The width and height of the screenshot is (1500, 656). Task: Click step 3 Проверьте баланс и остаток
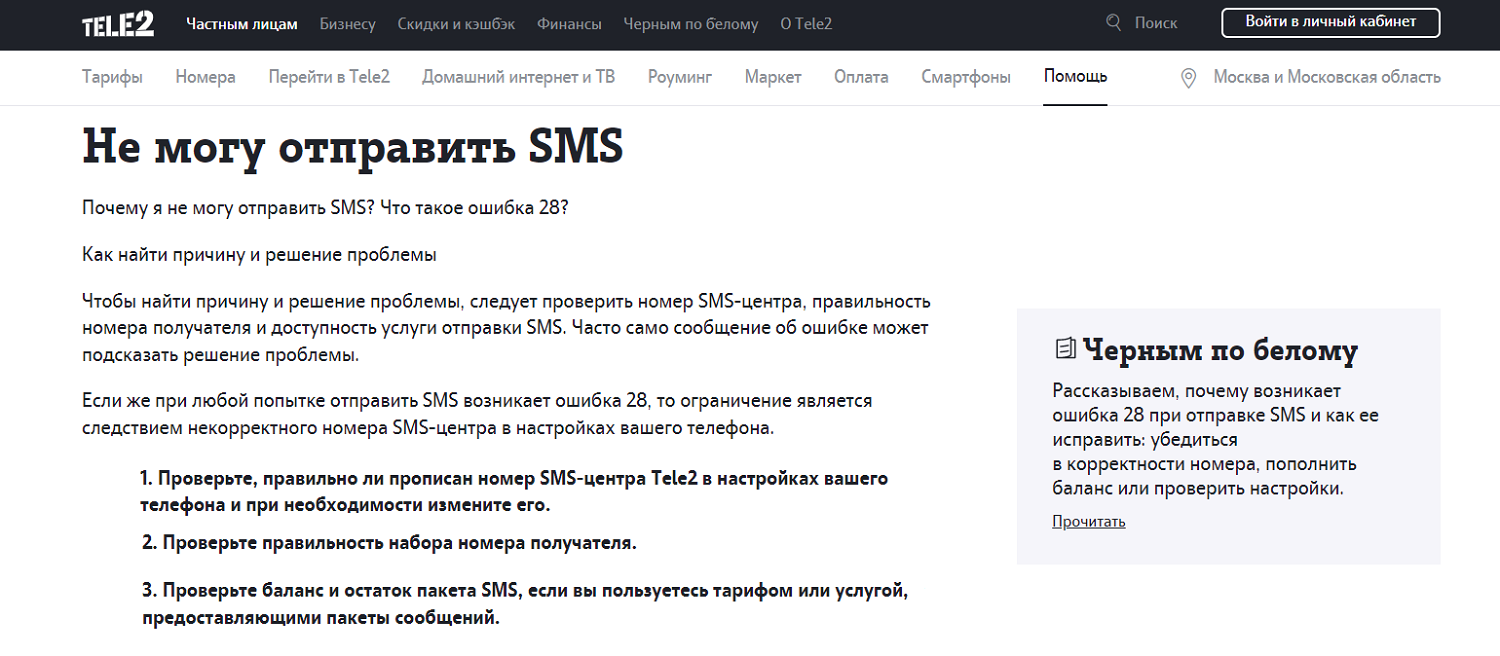pos(525,603)
